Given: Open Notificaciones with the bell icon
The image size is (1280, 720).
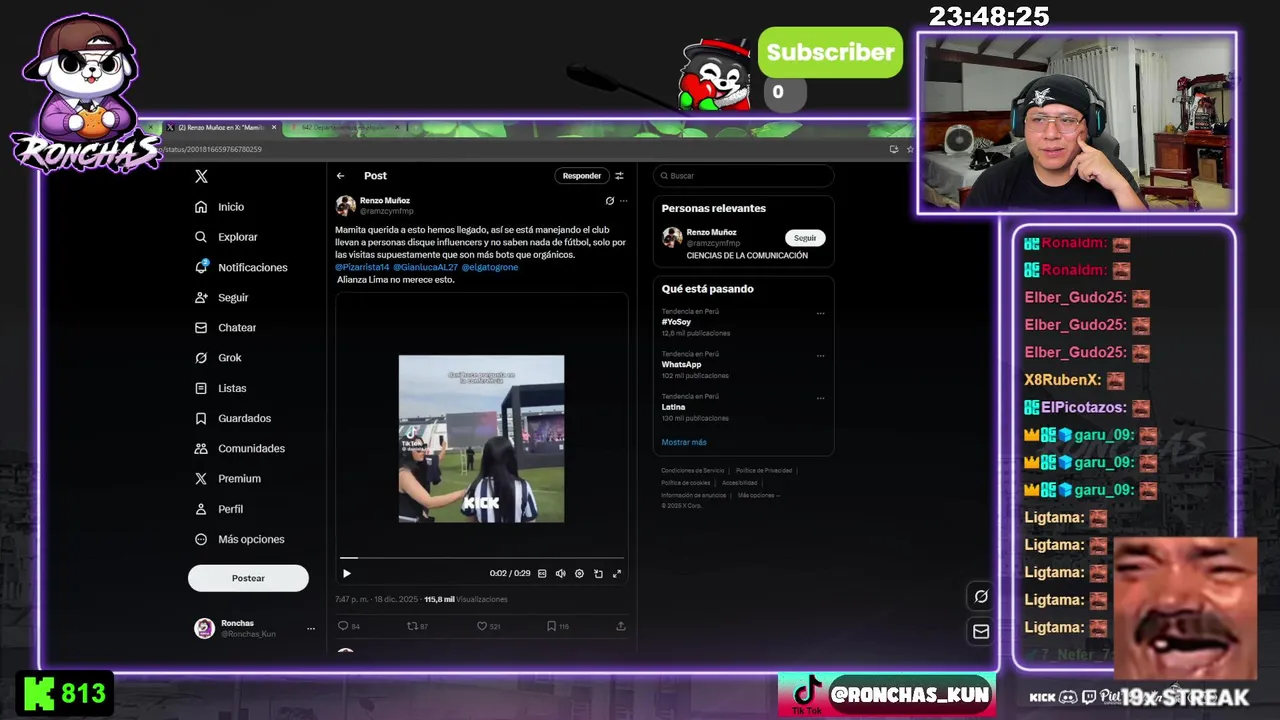Looking at the screenshot, I should (x=241, y=267).
